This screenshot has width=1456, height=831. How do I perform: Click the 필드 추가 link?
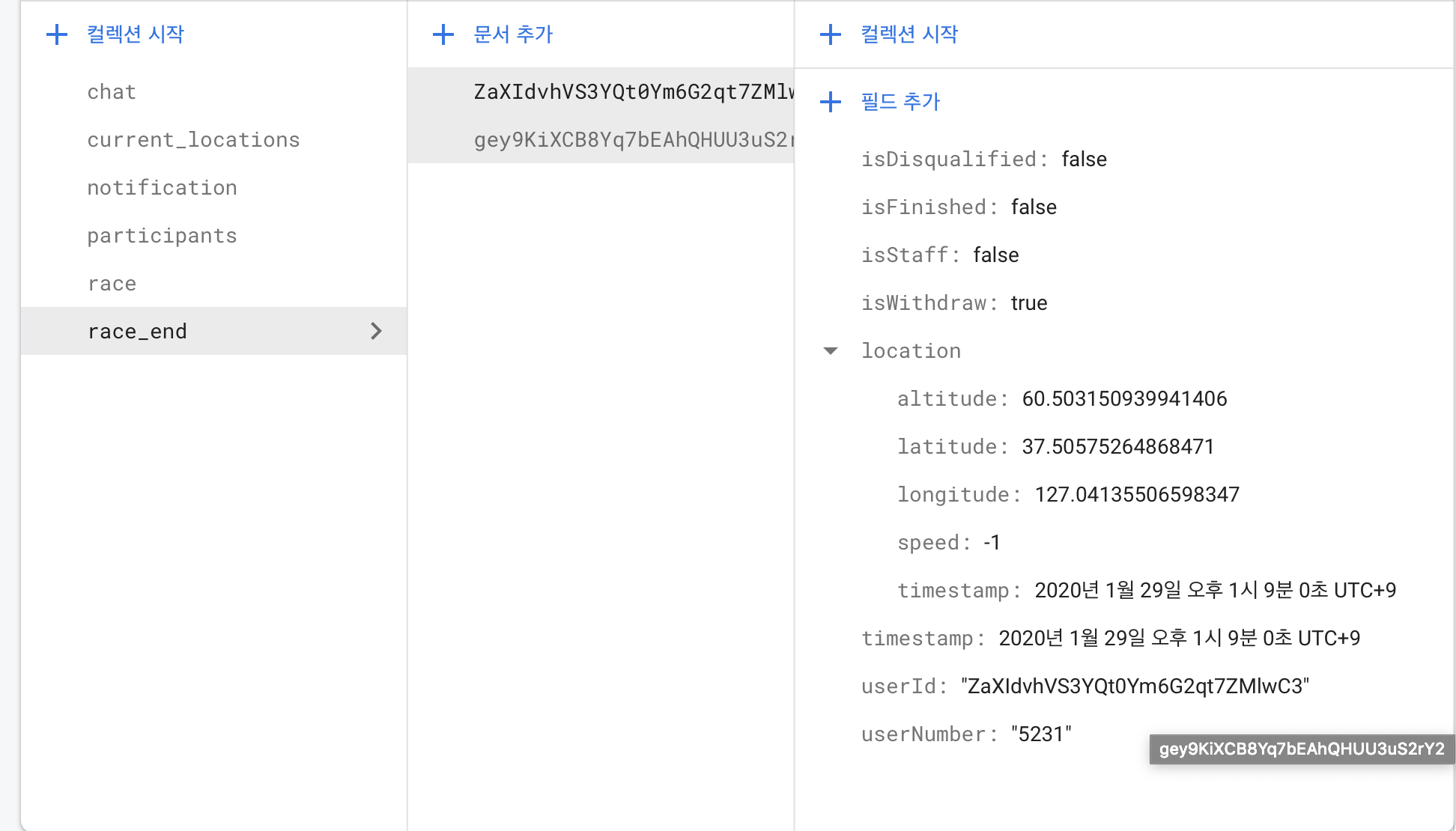tap(900, 102)
